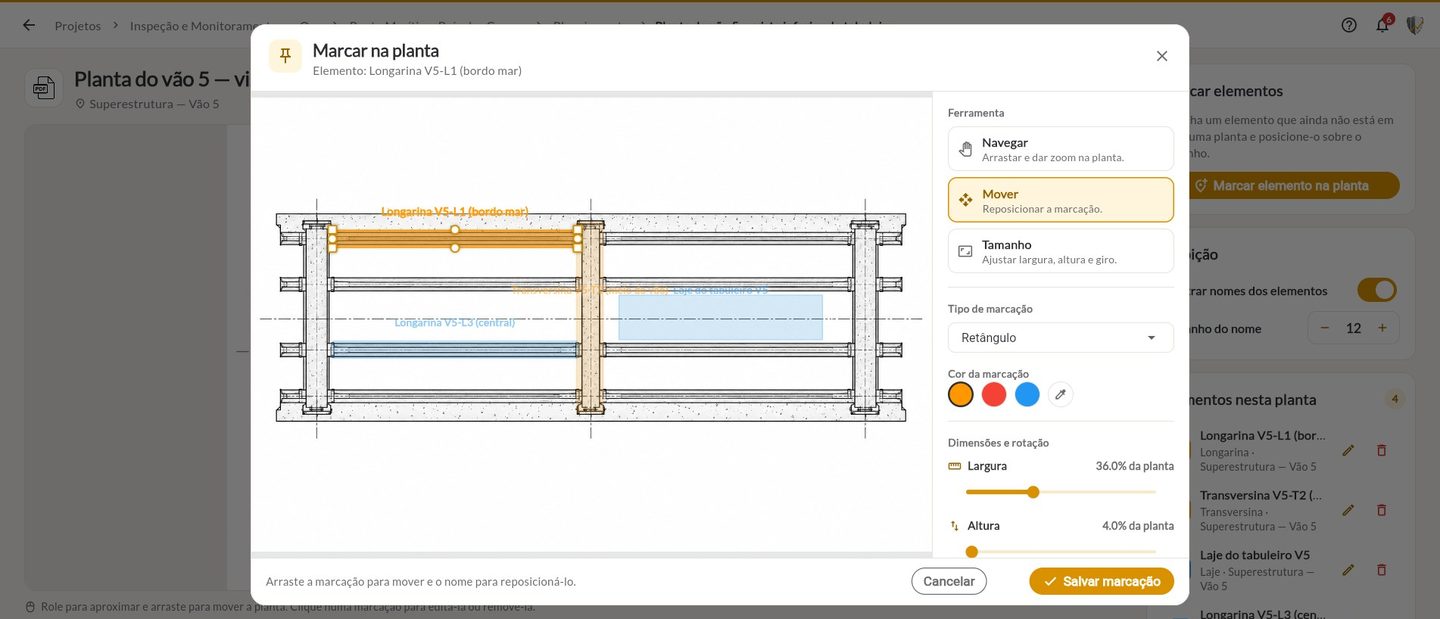The height and width of the screenshot is (619, 1440).
Task: Select the Mover tool
Action: tap(1061, 200)
